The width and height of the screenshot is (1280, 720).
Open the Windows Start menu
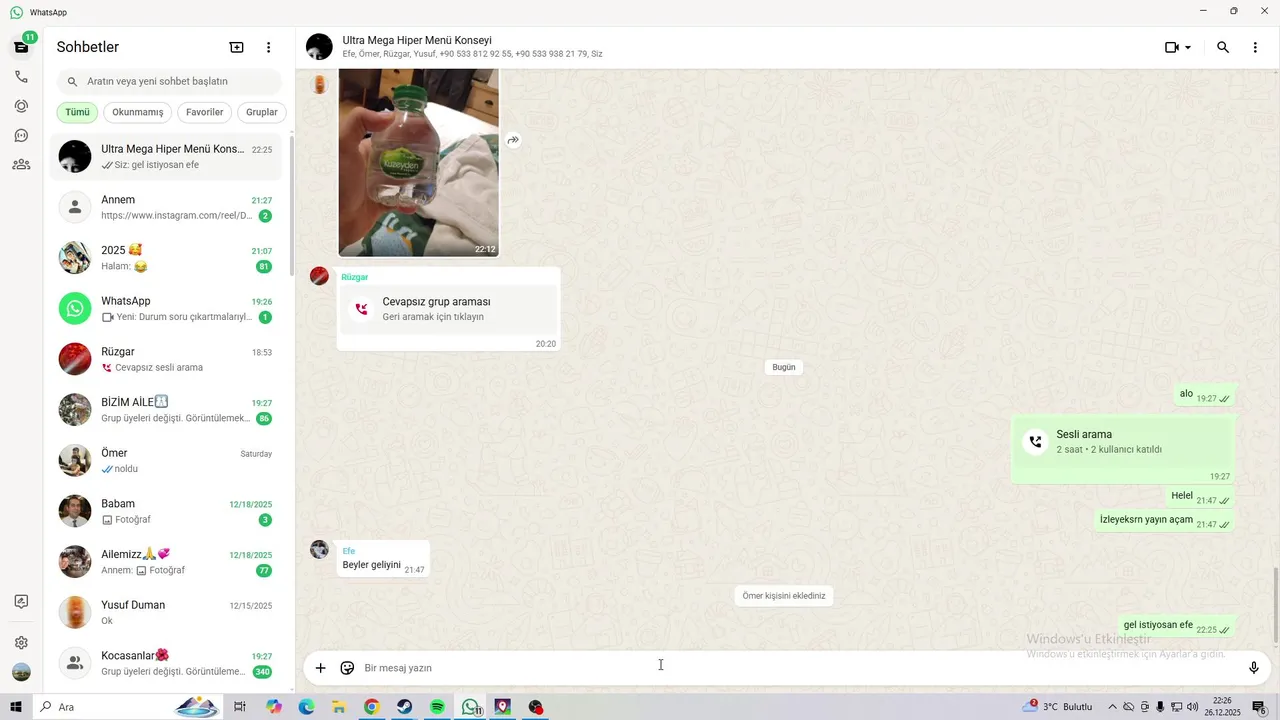pyautogui.click(x=16, y=707)
